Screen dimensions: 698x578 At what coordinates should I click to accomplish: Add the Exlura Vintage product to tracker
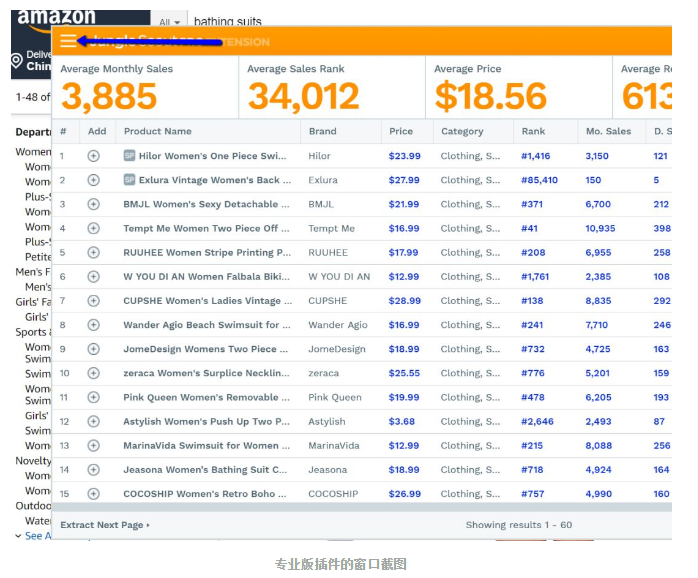tap(93, 180)
